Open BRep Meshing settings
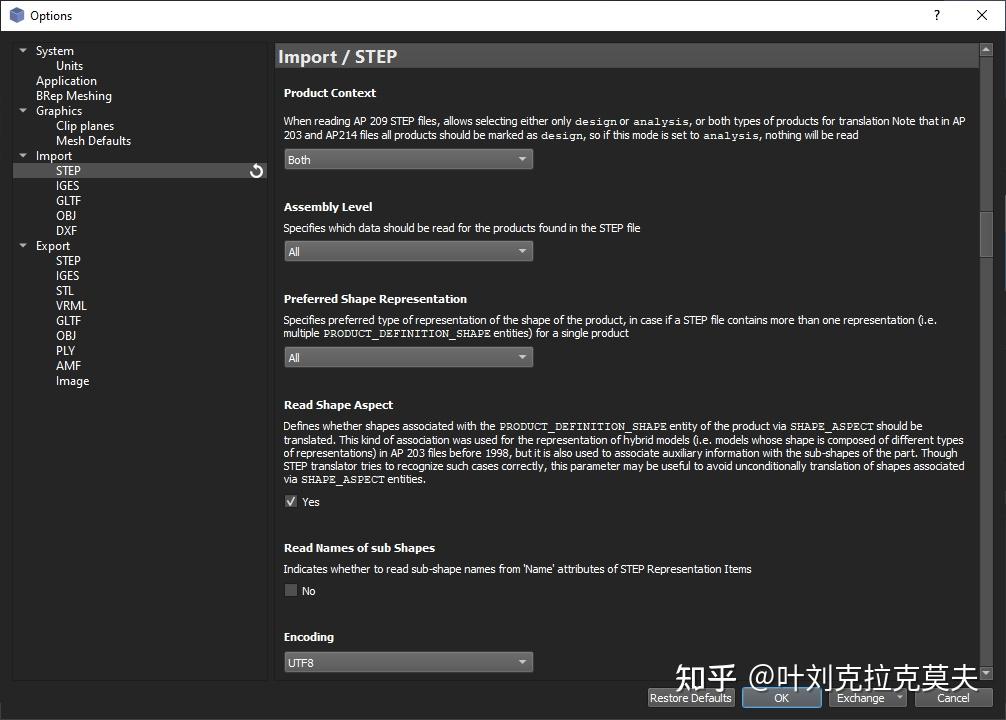 (73, 95)
